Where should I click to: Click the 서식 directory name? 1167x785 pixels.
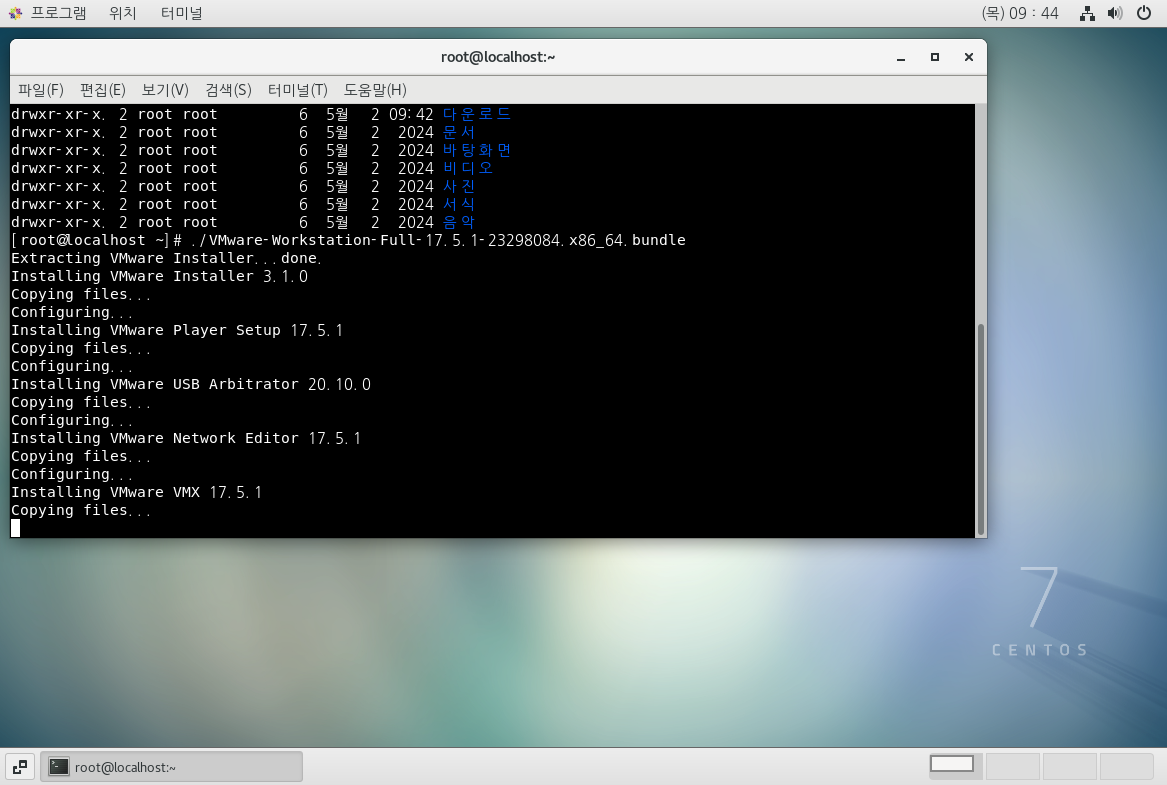458,204
